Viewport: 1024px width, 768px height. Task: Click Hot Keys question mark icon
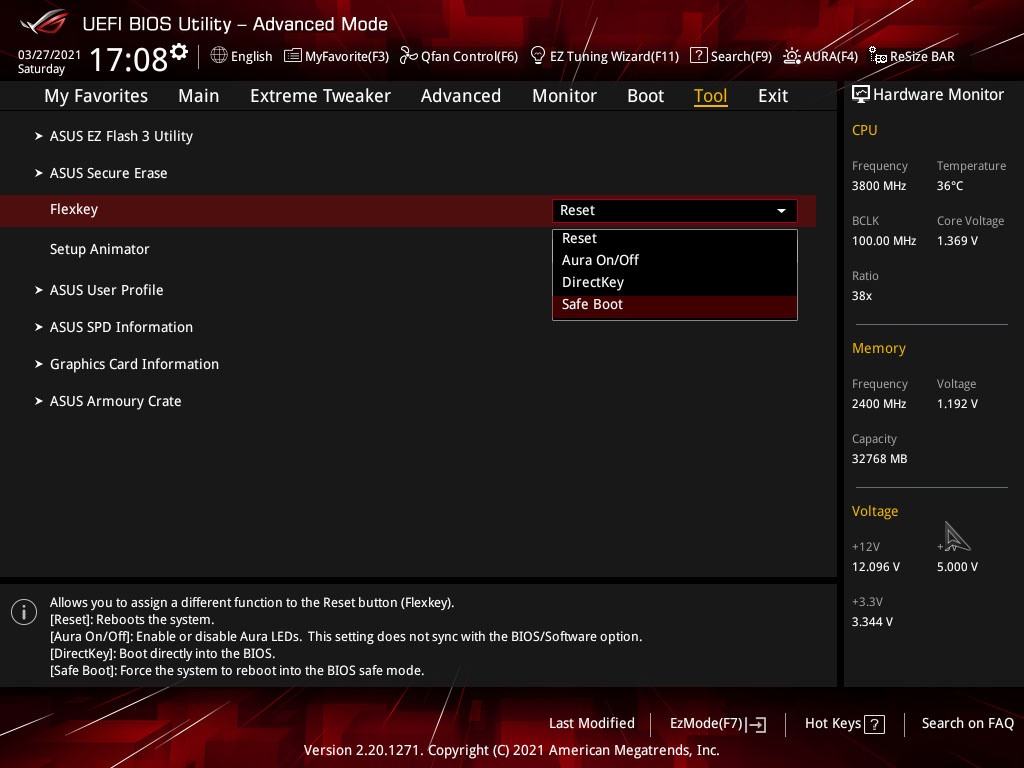[x=874, y=724]
